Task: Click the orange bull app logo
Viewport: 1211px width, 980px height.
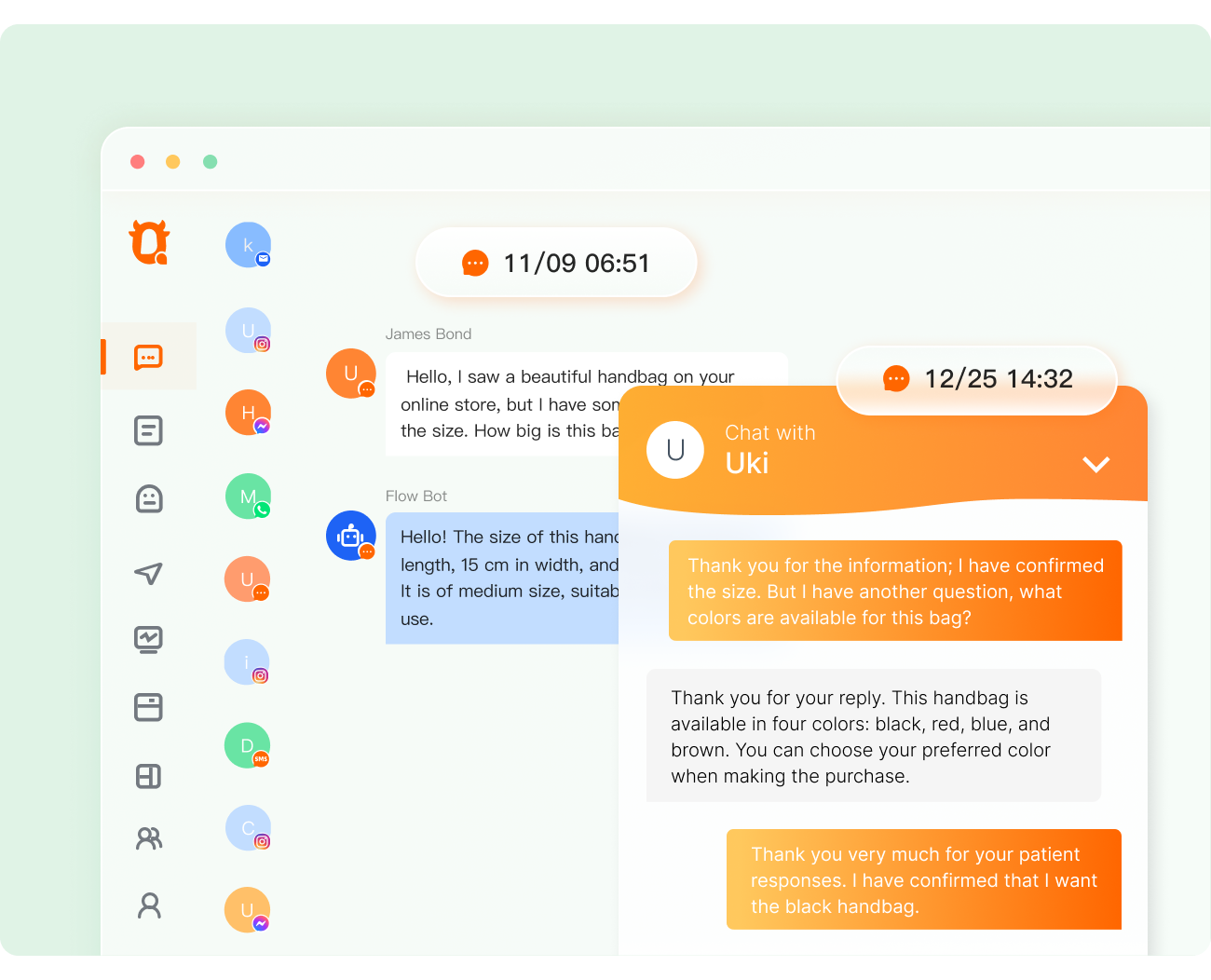Action: click(x=149, y=242)
